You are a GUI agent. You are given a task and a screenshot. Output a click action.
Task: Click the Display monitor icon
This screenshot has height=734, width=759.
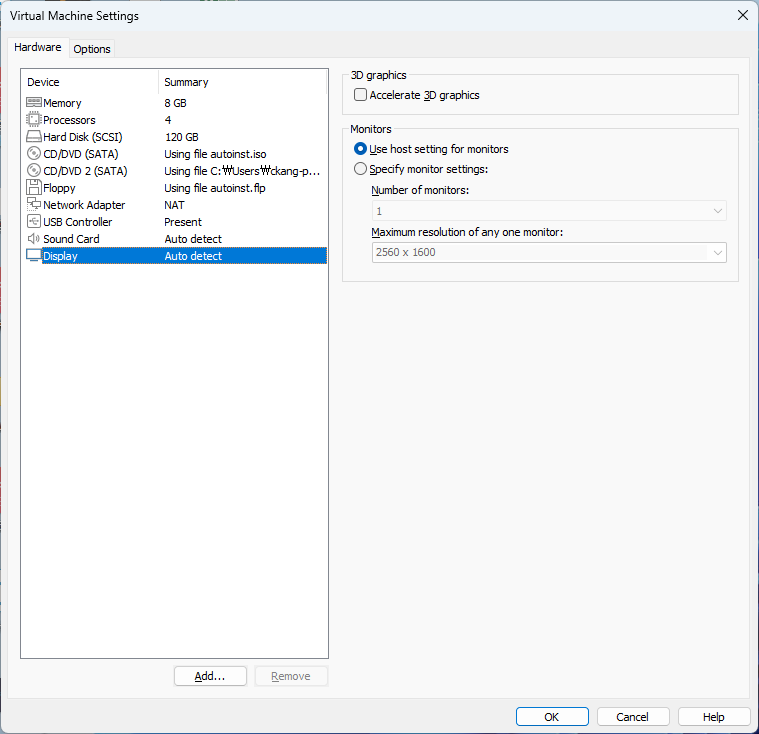point(33,255)
